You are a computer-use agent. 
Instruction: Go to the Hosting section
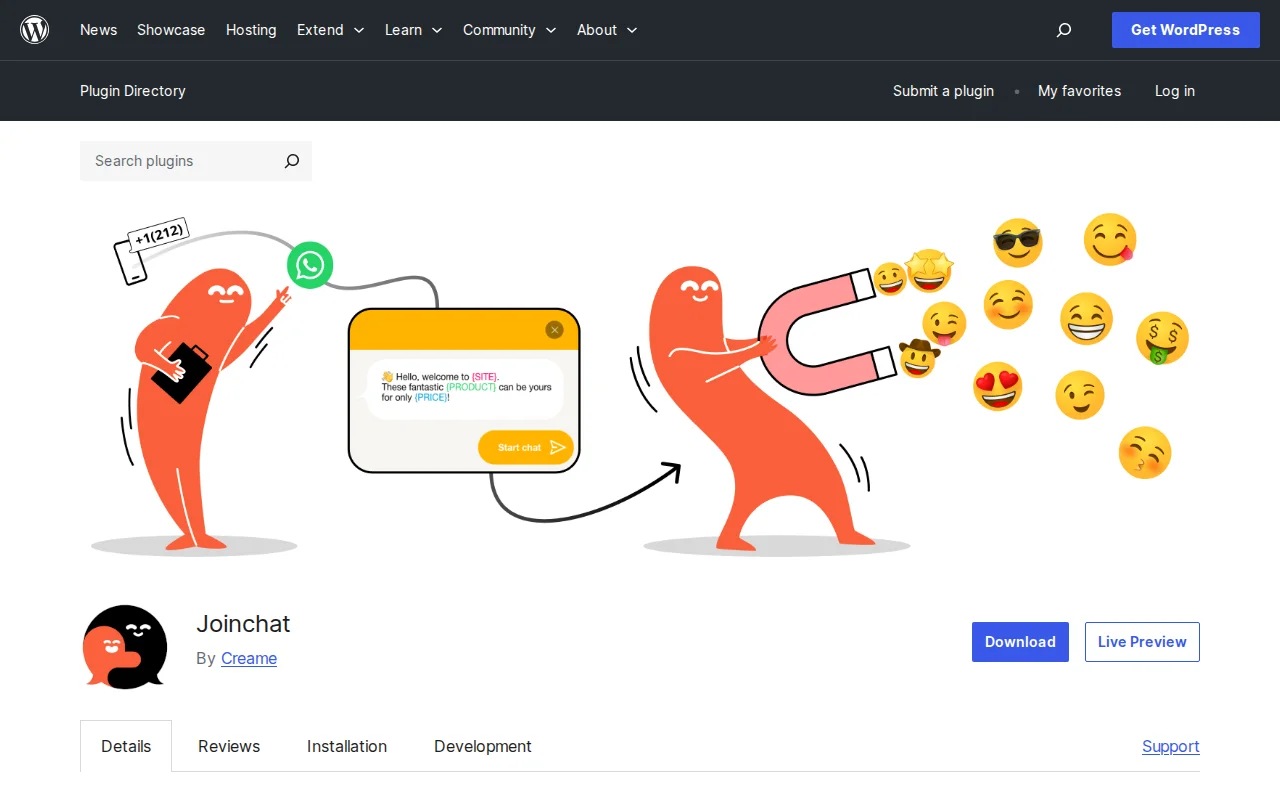251,30
